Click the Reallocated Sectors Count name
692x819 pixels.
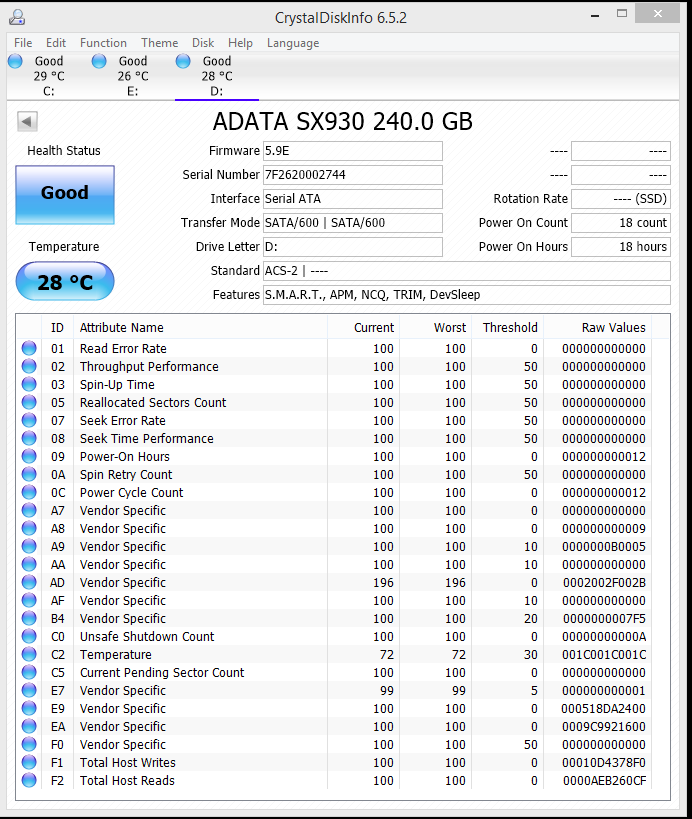153,402
